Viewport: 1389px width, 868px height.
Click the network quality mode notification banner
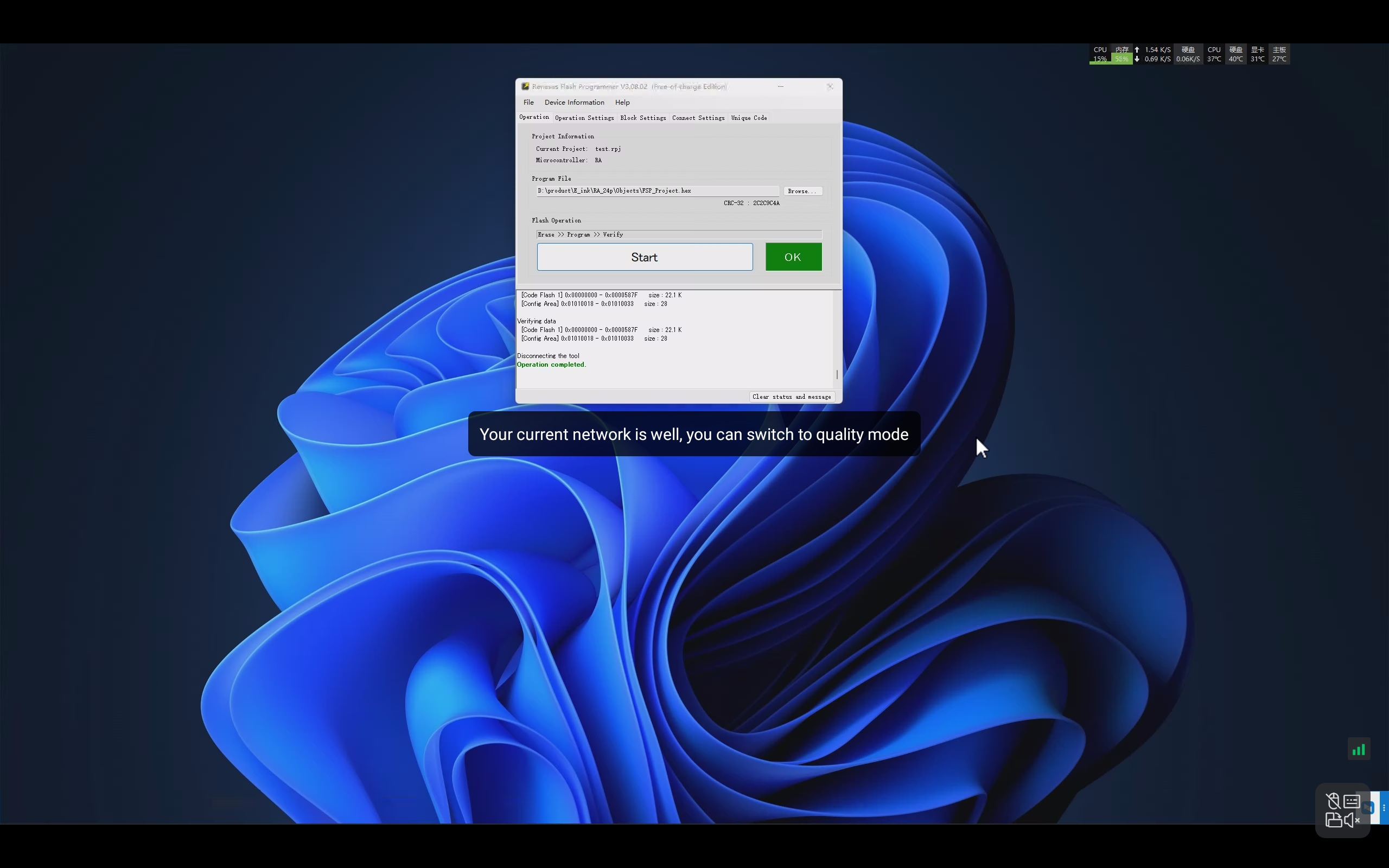(x=694, y=434)
